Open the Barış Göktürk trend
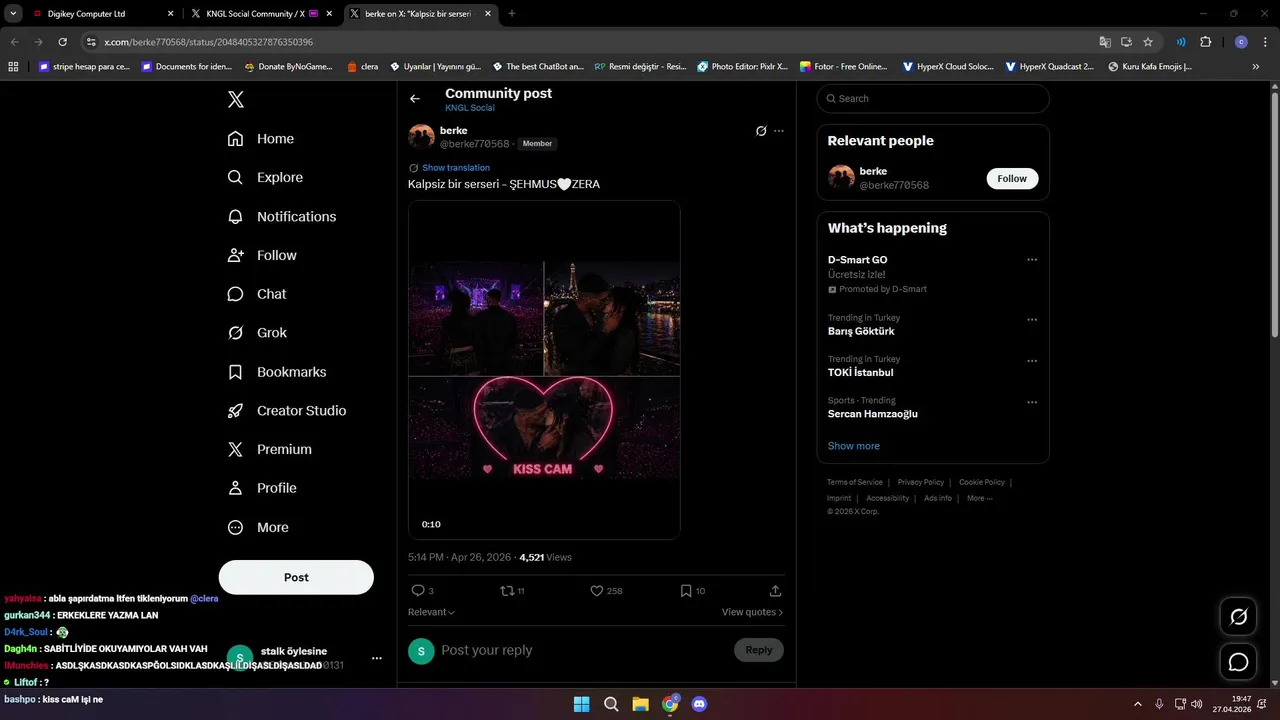The image size is (1280, 720). [x=861, y=331]
